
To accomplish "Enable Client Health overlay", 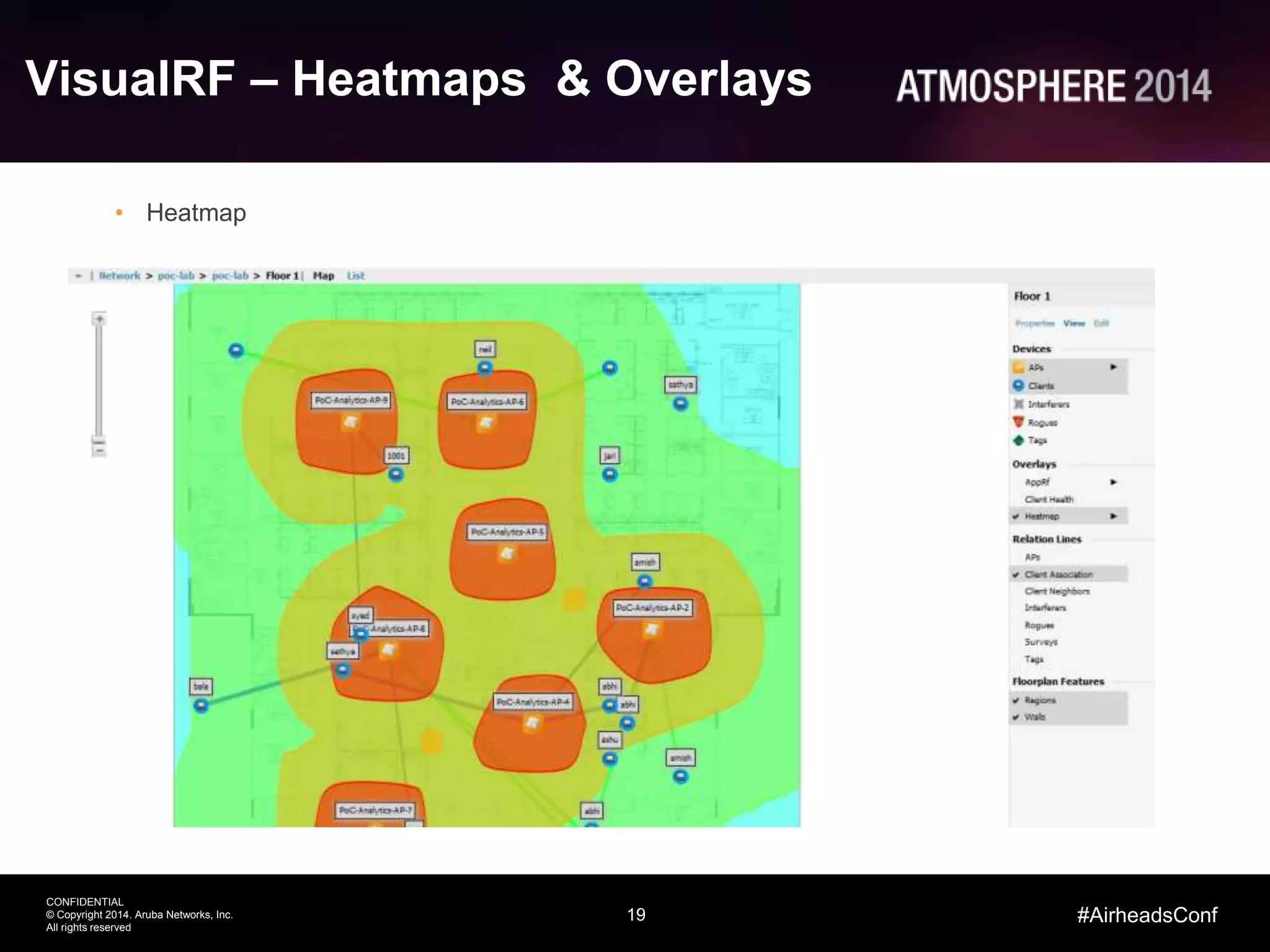I will click(x=1049, y=500).
